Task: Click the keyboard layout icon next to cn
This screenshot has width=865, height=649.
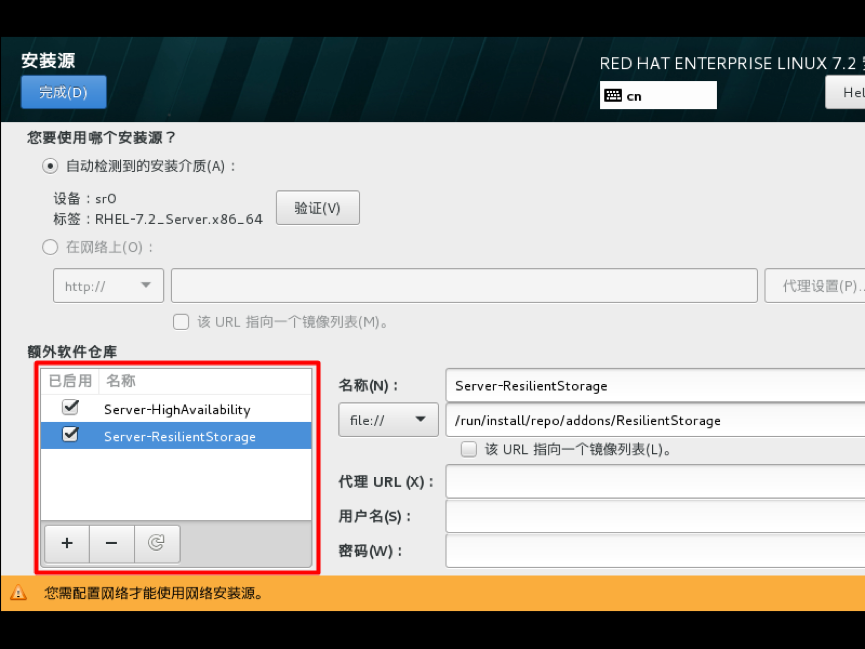Action: (x=612, y=95)
